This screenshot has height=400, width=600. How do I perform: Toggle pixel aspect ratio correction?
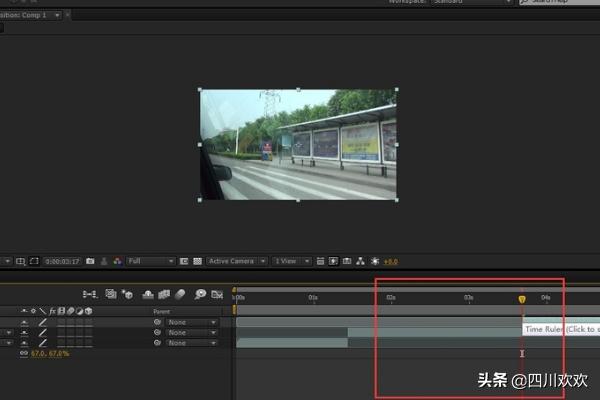(x=320, y=261)
